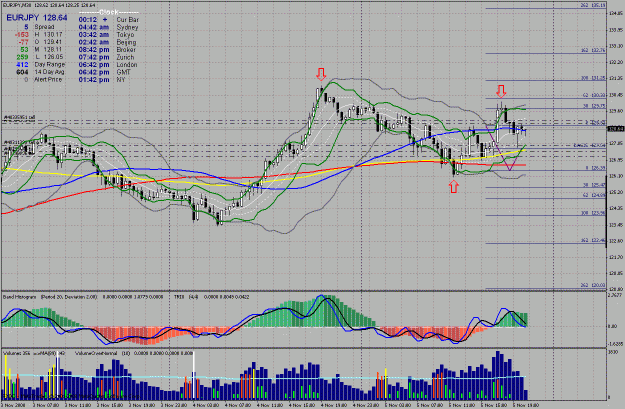Click the 'Day Range' label
Image resolution: width=625 pixels, height=409 pixels.
(x=50, y=64)
